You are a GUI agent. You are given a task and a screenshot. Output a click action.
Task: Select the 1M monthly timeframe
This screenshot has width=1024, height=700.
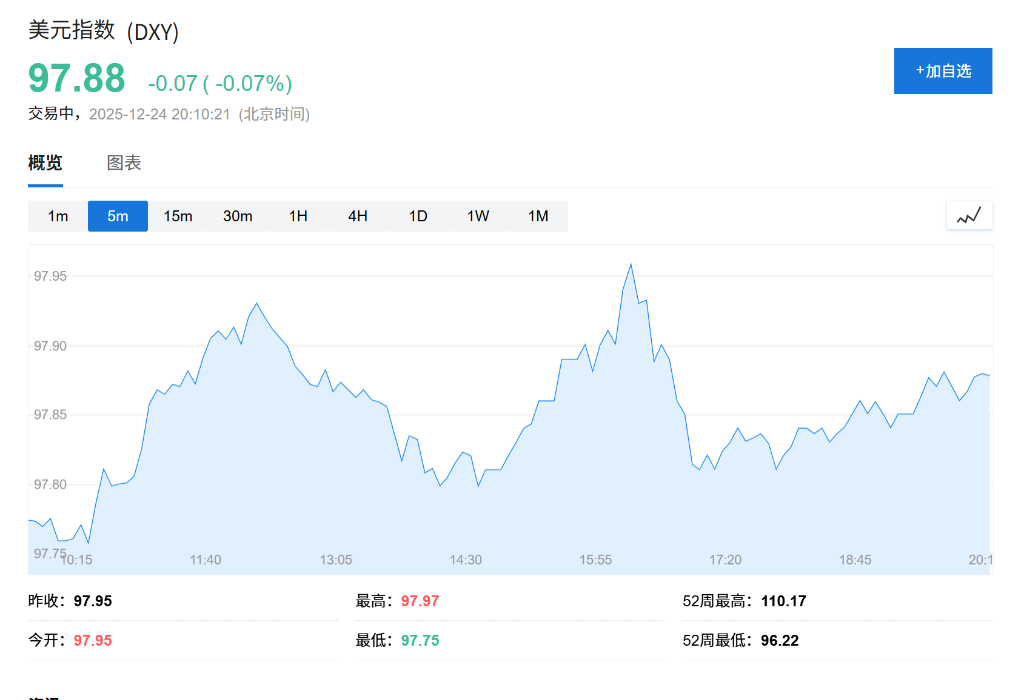point(537,215)
